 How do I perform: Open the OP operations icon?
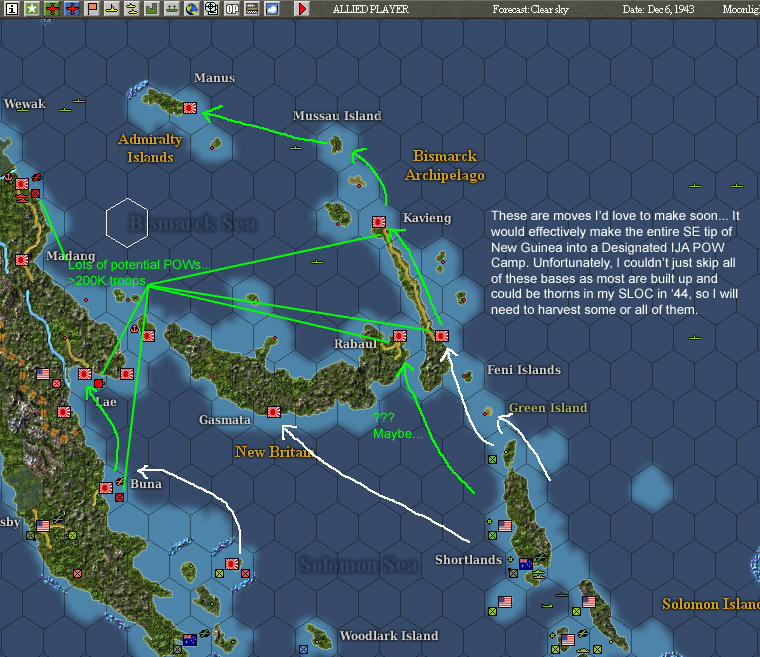click(232, 9)
